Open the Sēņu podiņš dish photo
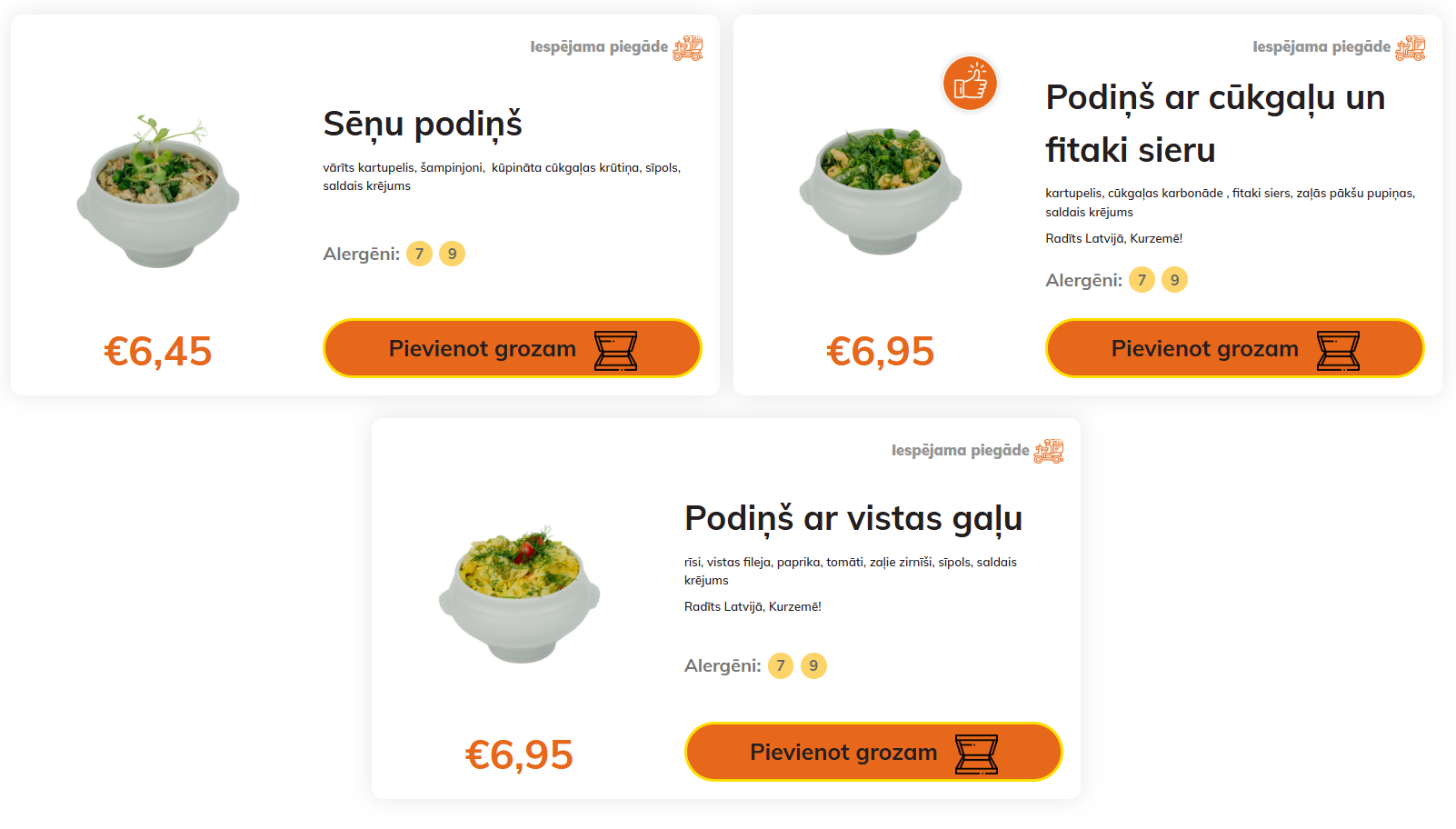 tap(158, 192)
